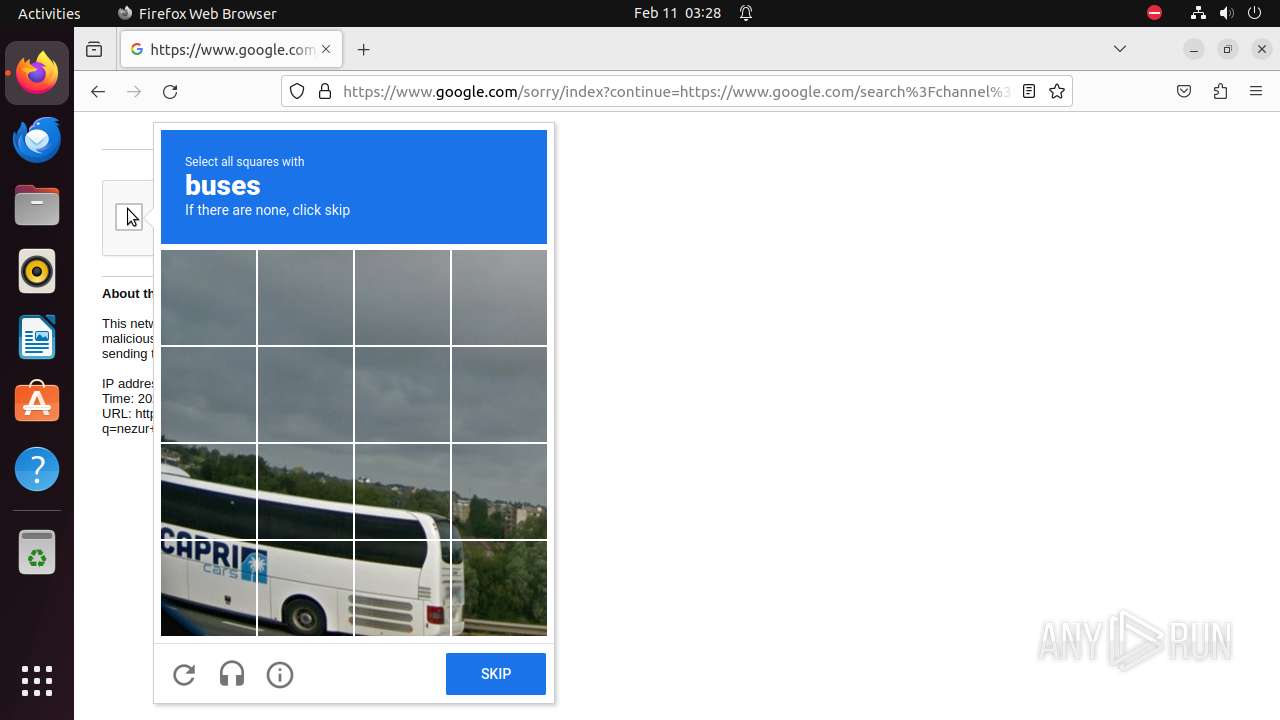Screen dimensions: 1280x720
Task: Open Firefox Web Browser app menu
Action: point(197,13)
